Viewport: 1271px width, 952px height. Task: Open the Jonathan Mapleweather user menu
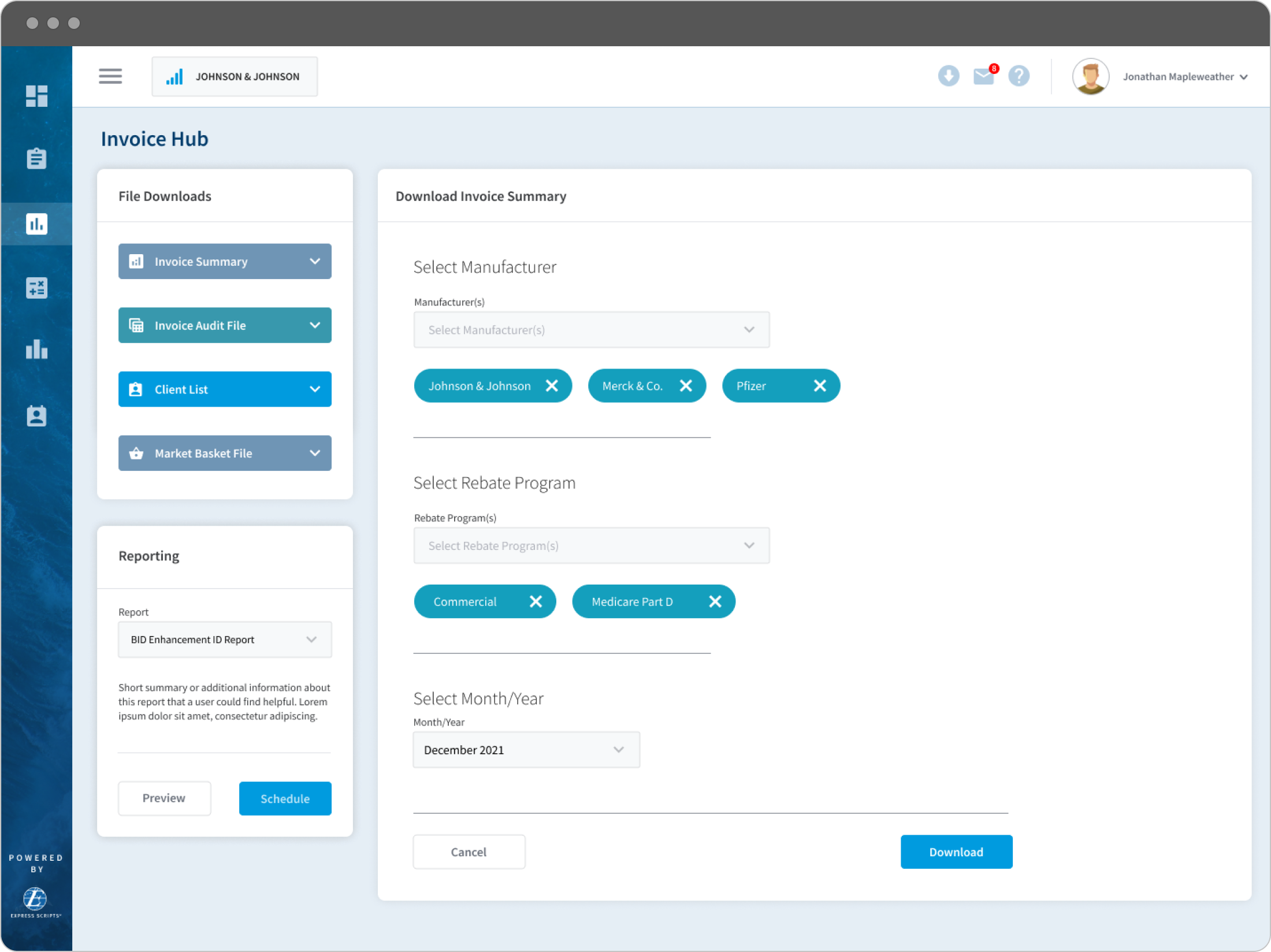1185,77
